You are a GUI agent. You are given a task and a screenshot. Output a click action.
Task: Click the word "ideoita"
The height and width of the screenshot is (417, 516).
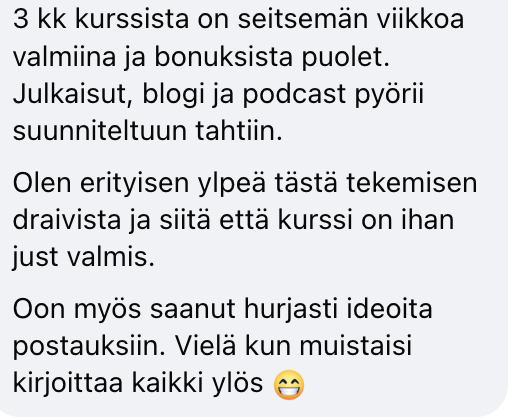click(390, 309)
